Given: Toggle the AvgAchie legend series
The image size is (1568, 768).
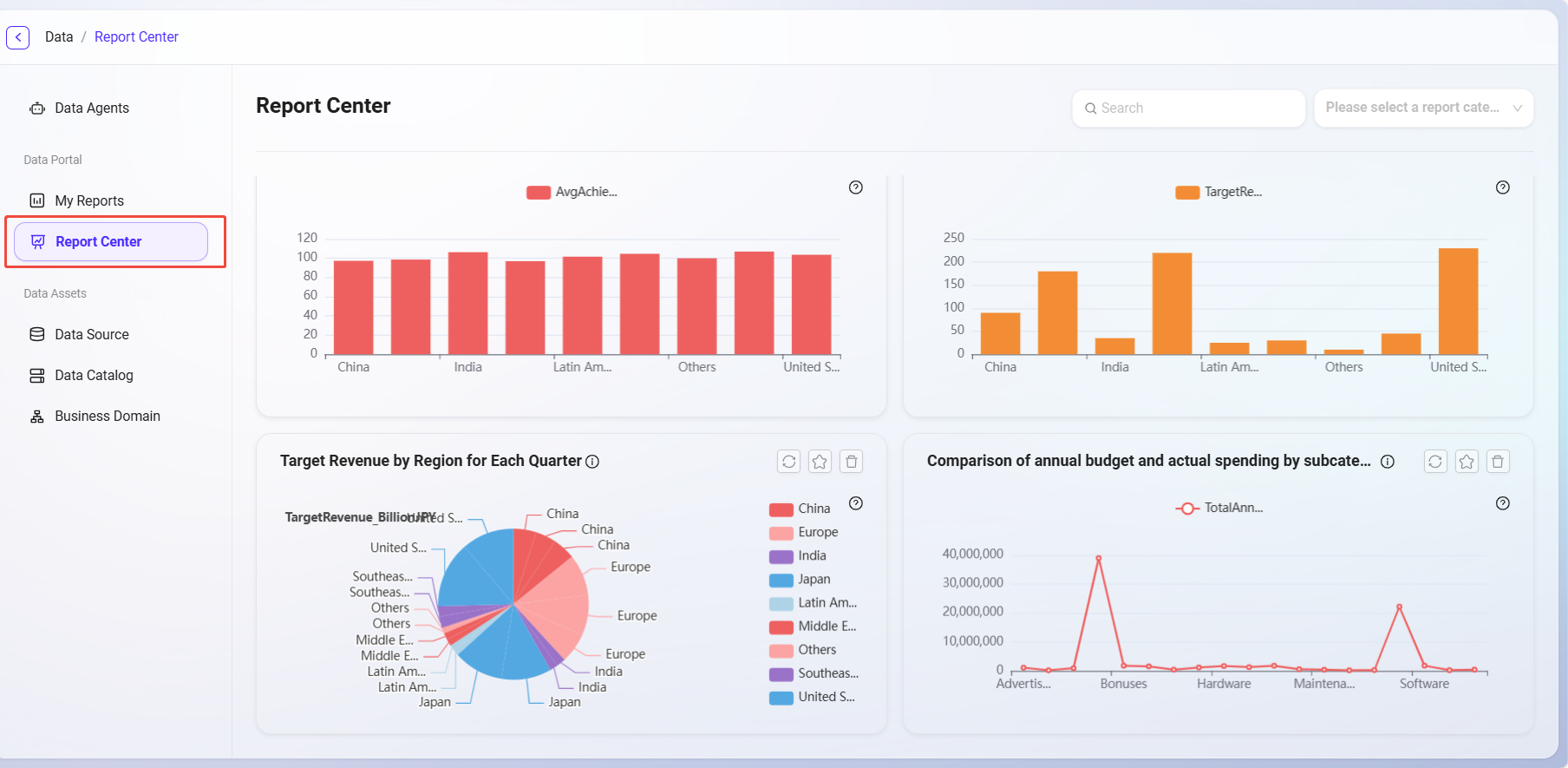Looking at the screenshot, I should (x=572, y=192).
